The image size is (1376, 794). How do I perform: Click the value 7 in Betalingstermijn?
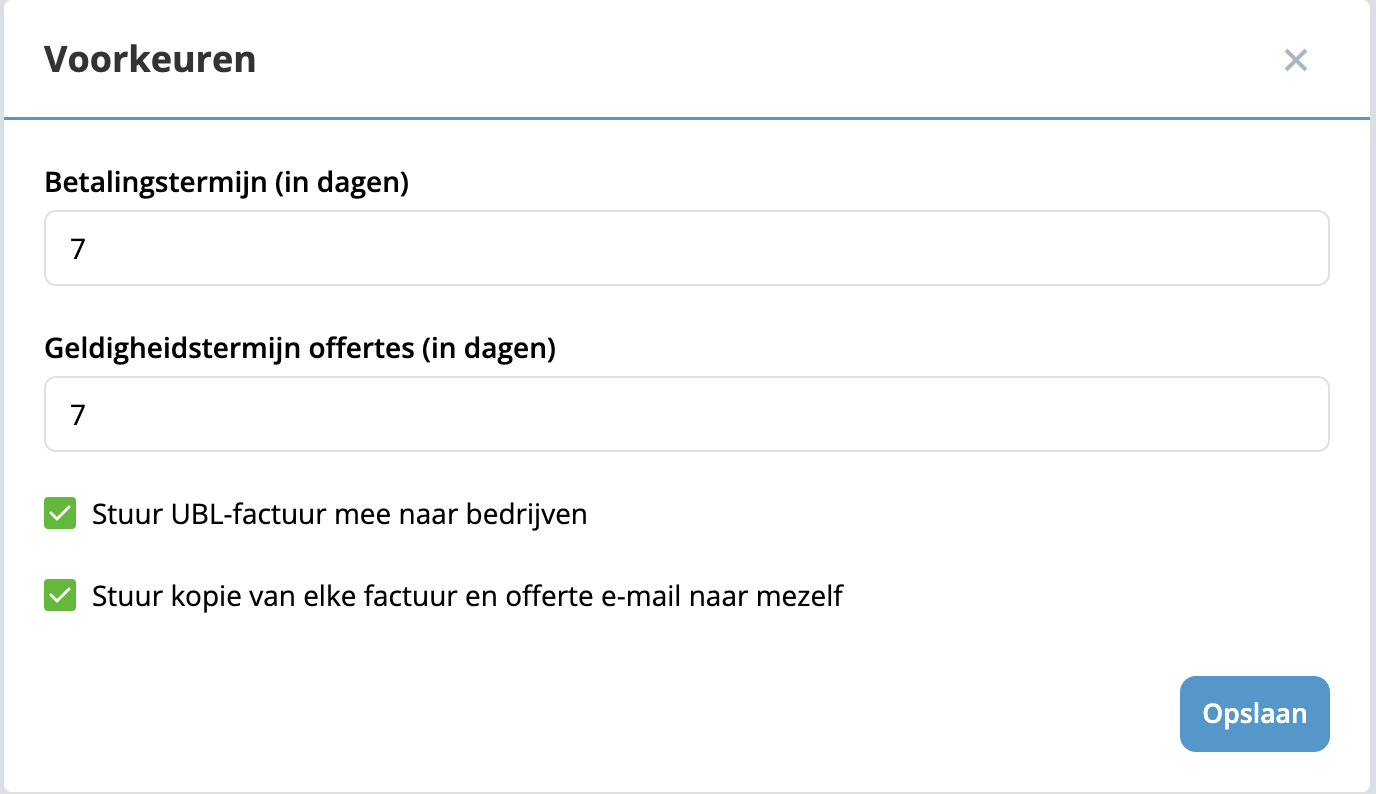[x=78, y=248]
